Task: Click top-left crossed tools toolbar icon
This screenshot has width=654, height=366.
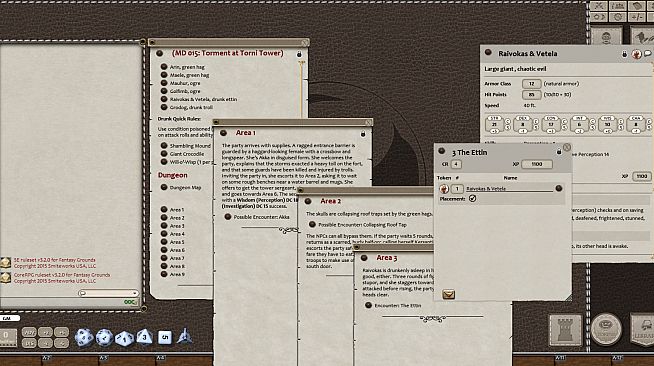Action: tap(599, 6)
